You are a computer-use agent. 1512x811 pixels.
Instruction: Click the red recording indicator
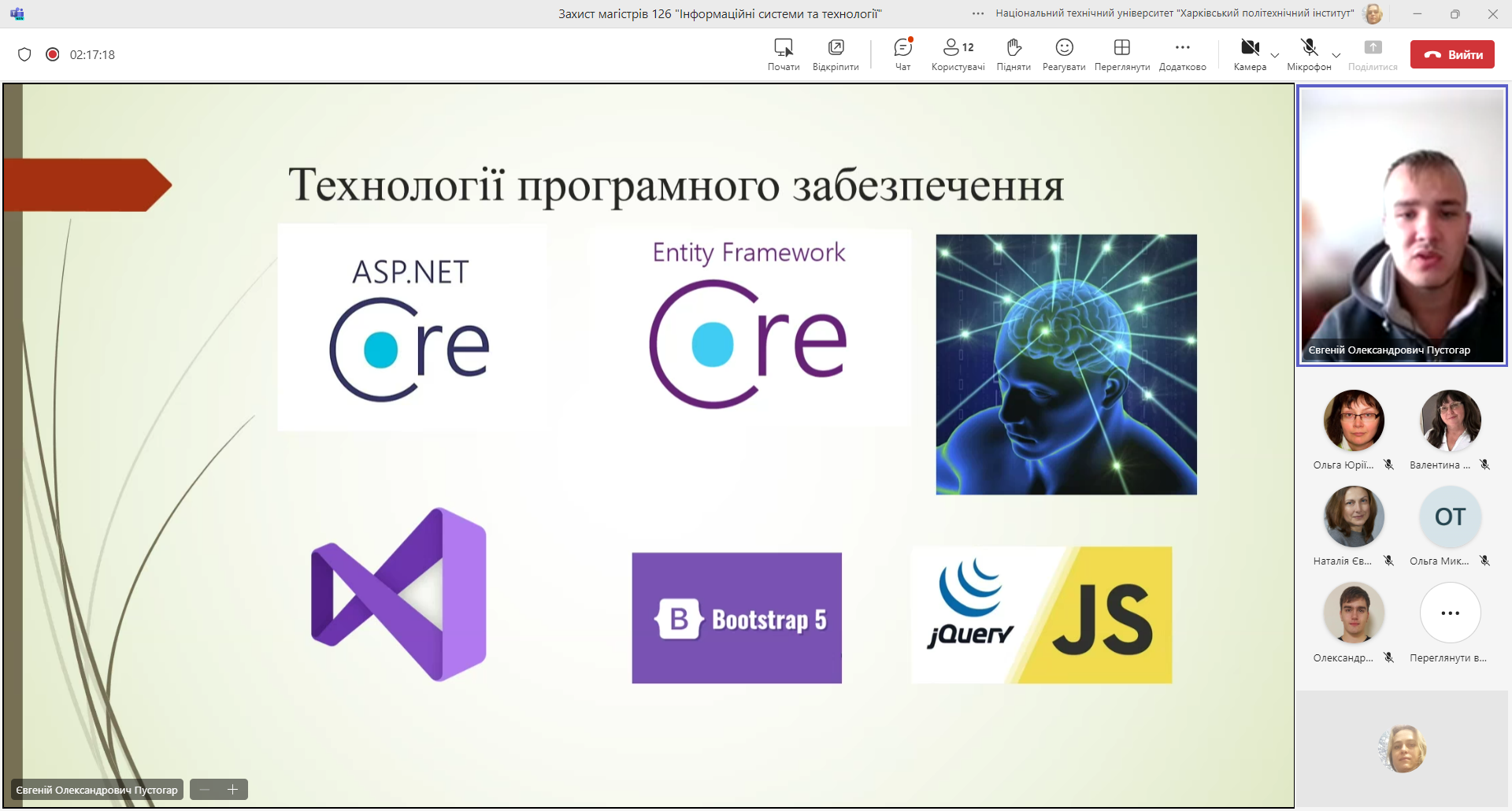coord(53,54)
